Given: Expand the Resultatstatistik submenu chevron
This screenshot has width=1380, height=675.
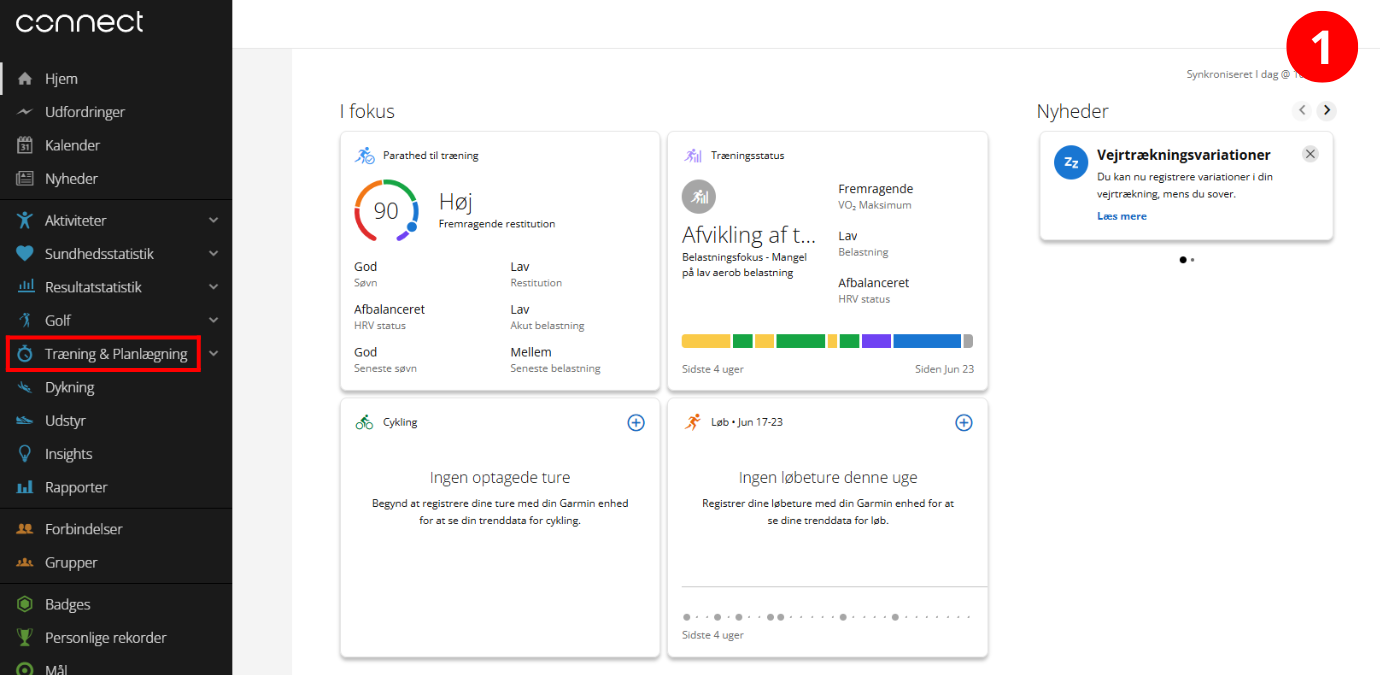Looking at the screenshot, I should [x=213, y=287].
